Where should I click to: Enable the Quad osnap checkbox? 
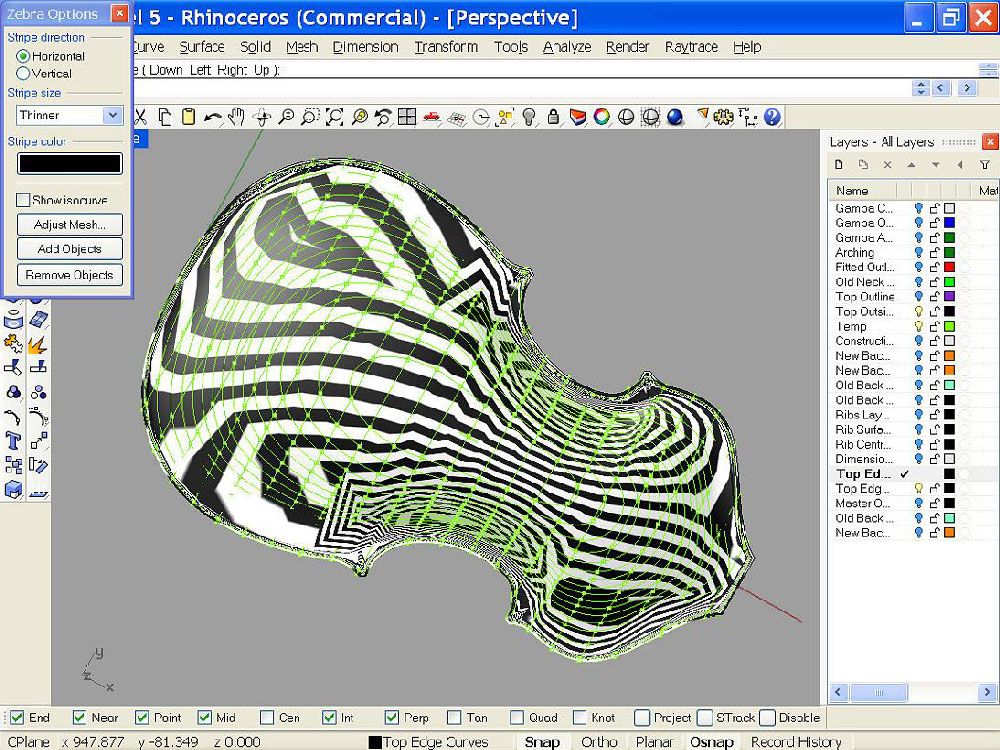(517, 717)
